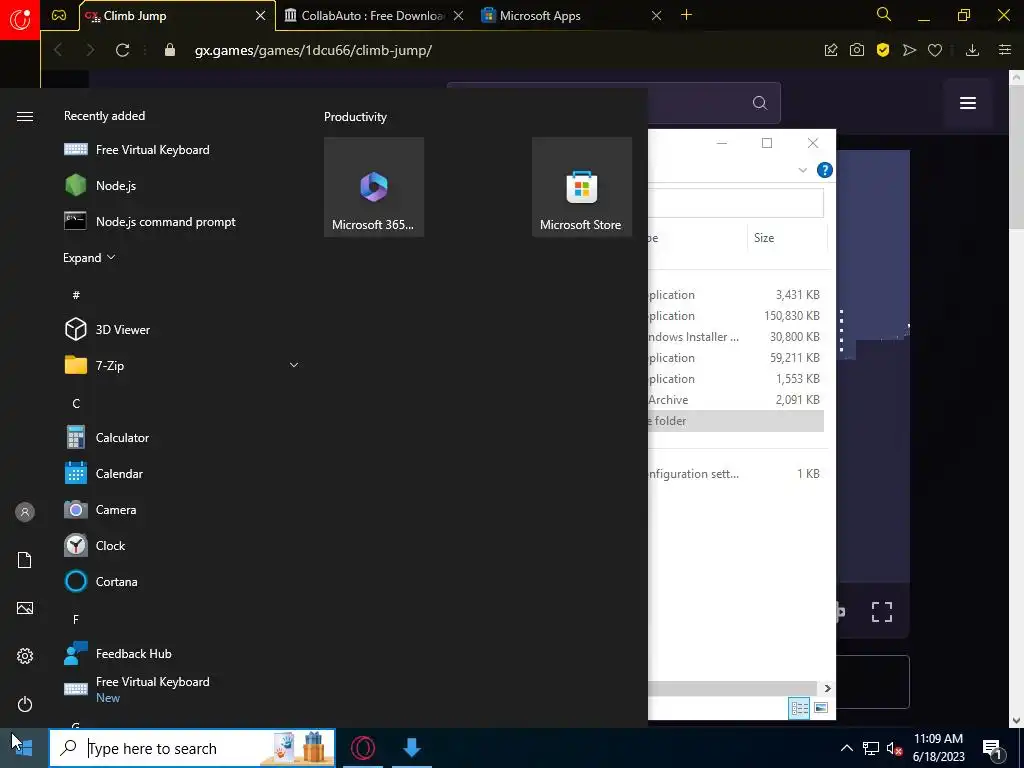Click the Power button in Start
This screenshot has width=1024, height=768.
(25, 704)
